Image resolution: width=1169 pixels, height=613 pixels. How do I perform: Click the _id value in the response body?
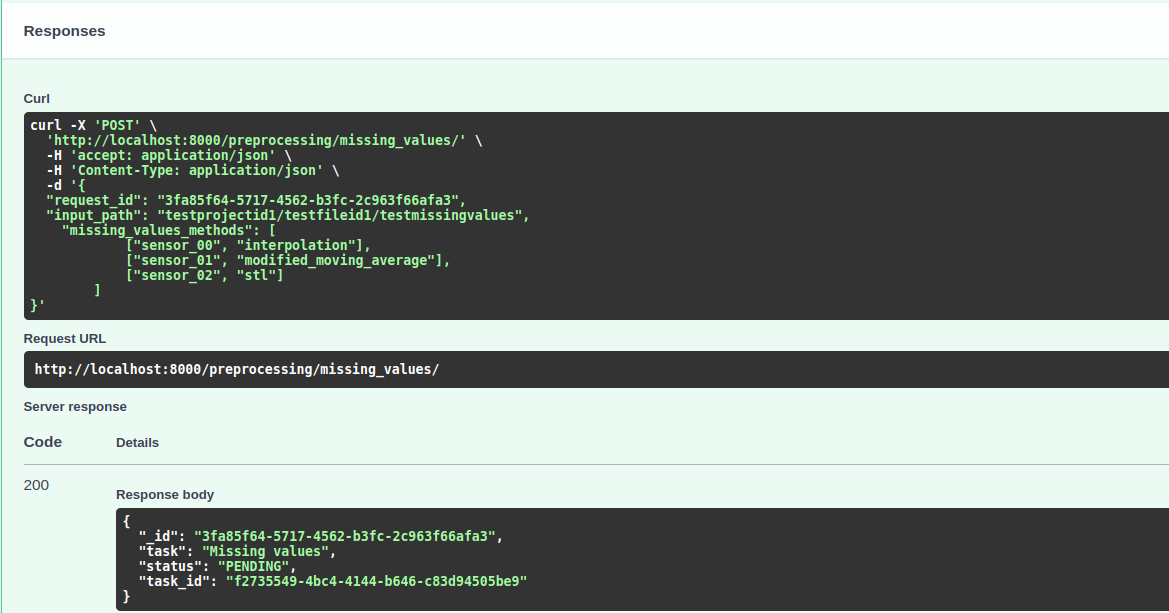(x=345, y=536)
